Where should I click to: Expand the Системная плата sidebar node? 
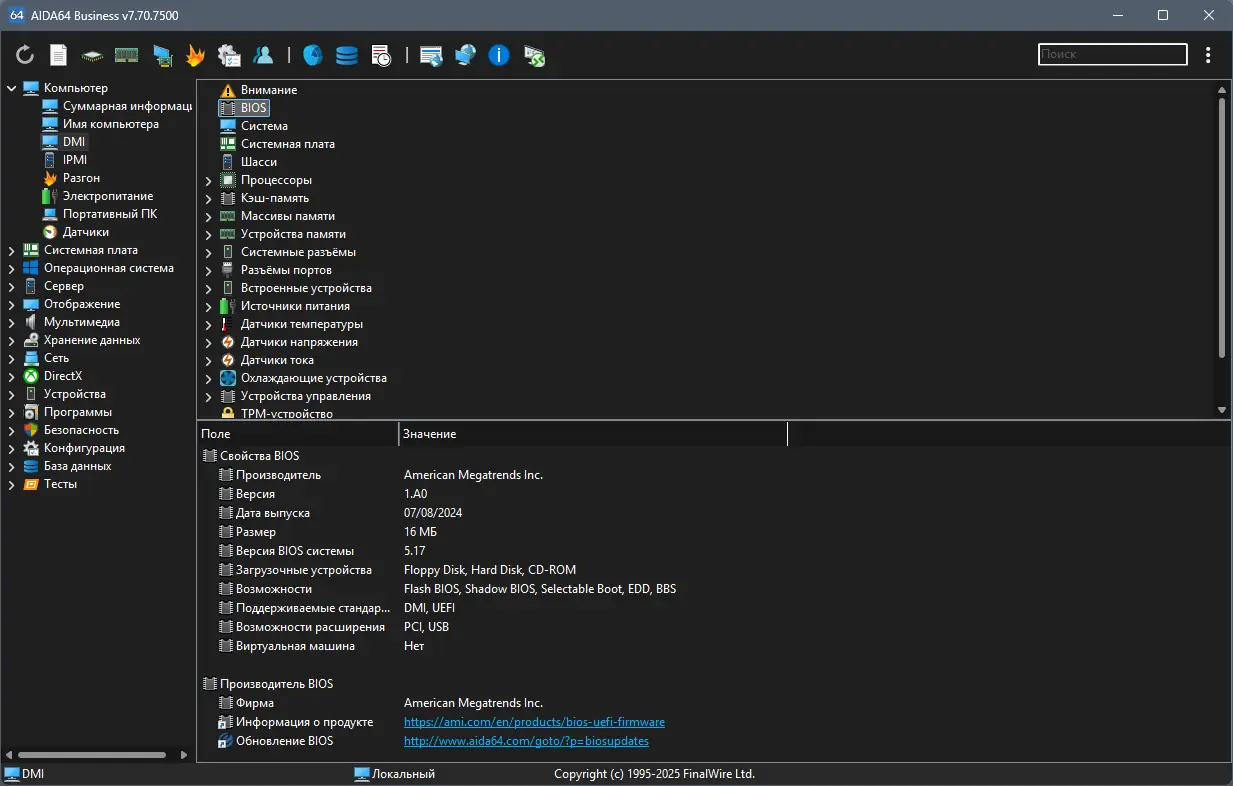pyautogui.click(x=11, y=250)
